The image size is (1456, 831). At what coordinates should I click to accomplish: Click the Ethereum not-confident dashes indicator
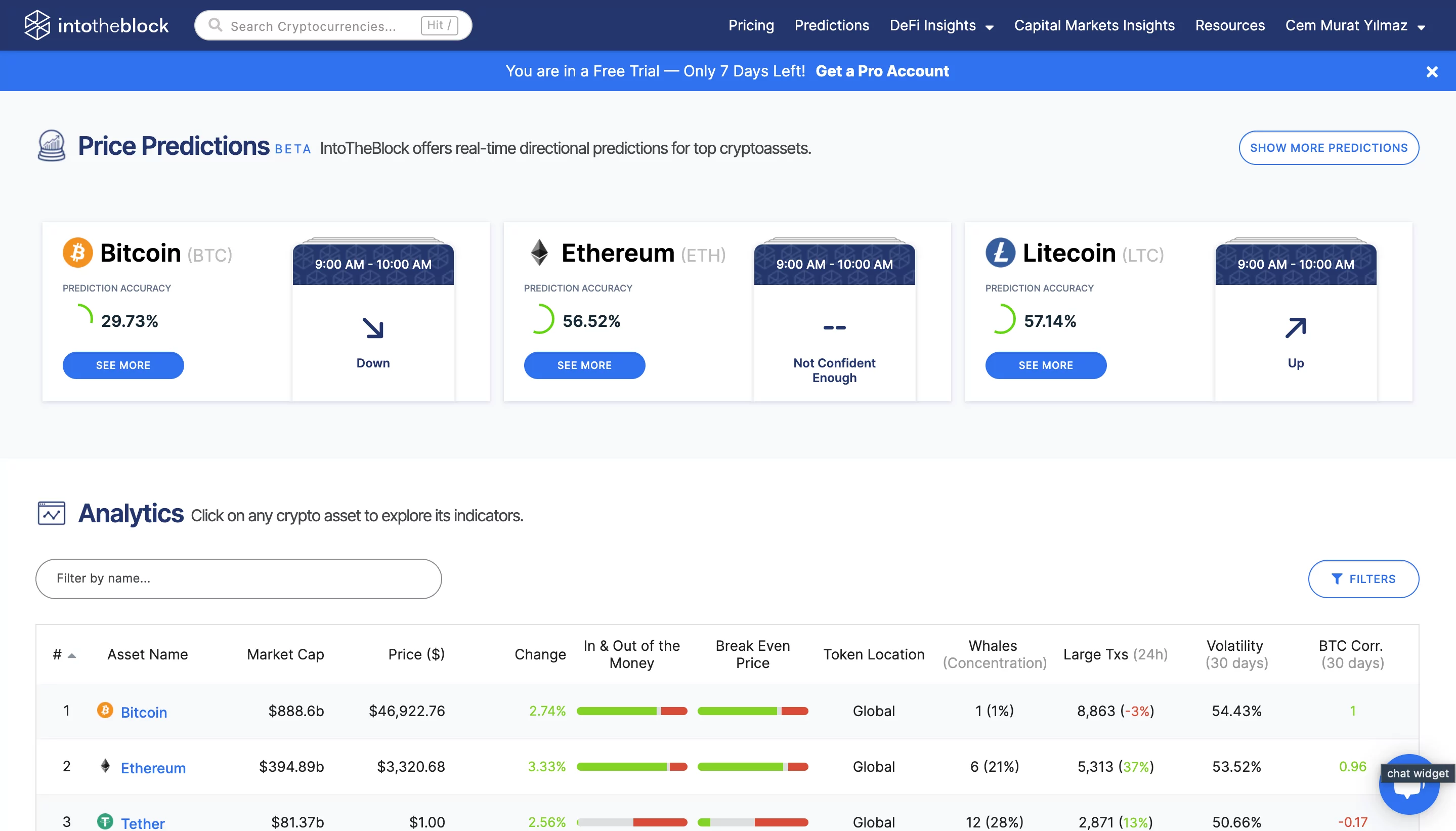point(834,327)
